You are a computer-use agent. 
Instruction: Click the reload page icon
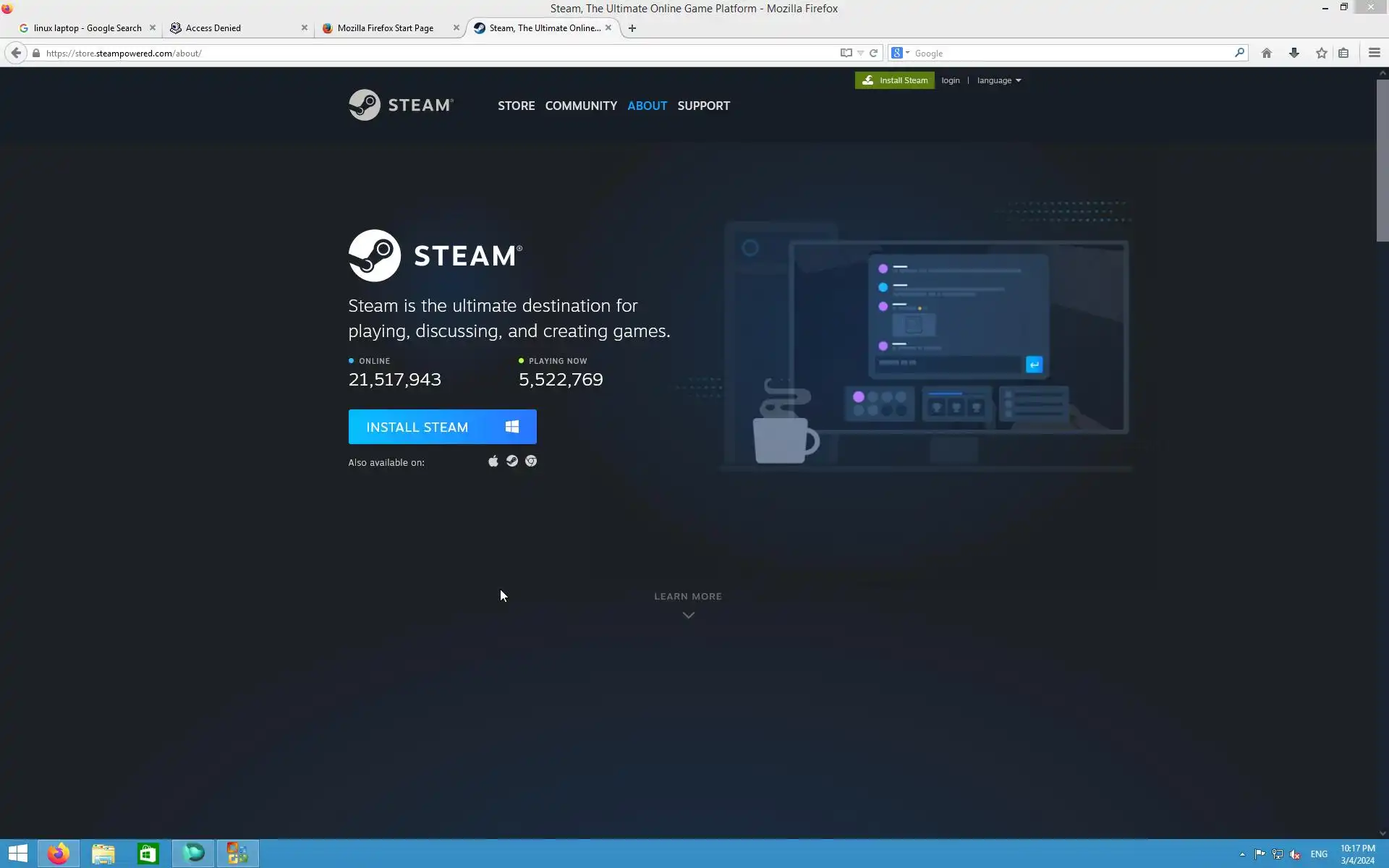click(873, 53)
